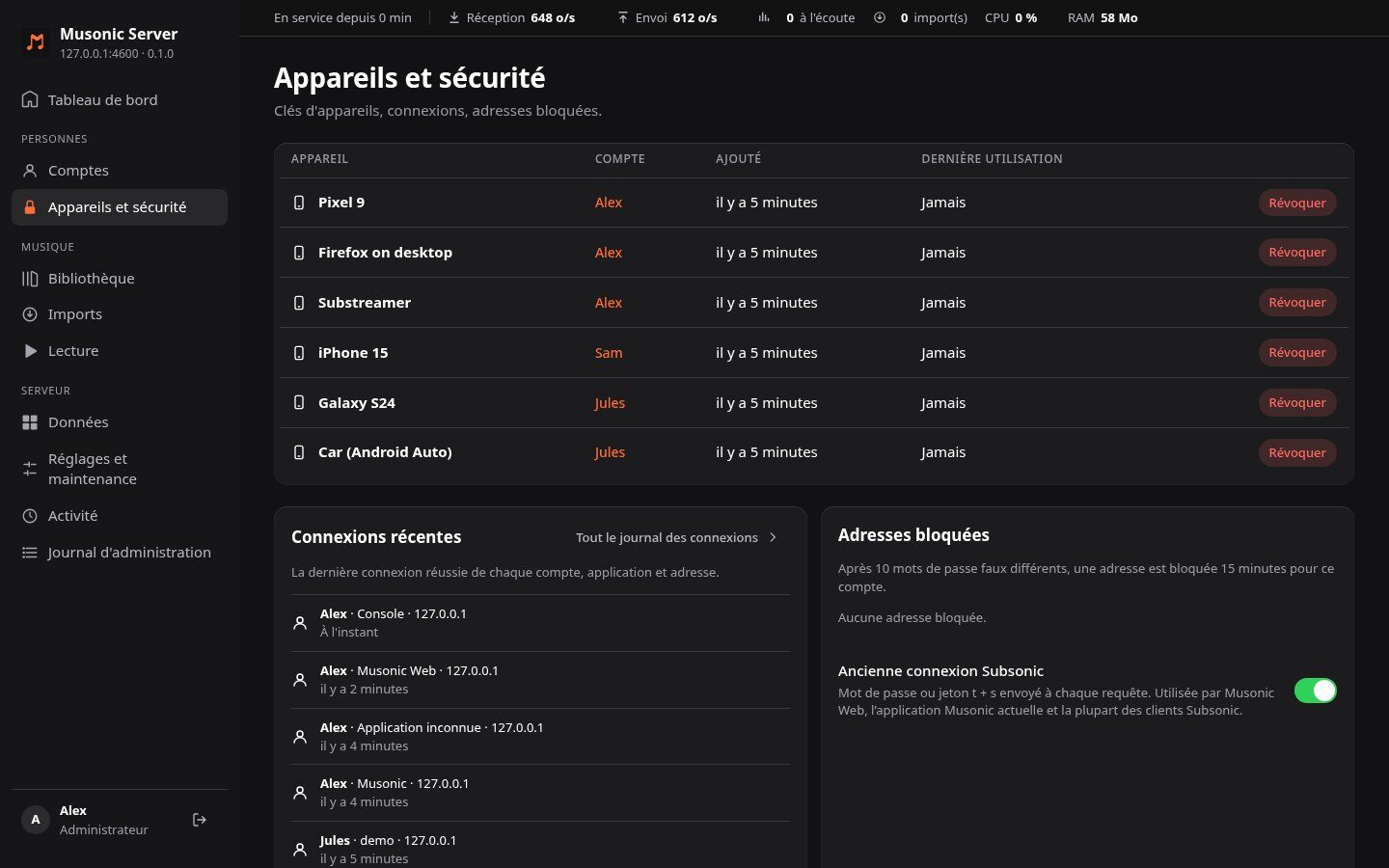
Task: Click user icon for Alex Musonic Web connection
Action: (300, 680)
